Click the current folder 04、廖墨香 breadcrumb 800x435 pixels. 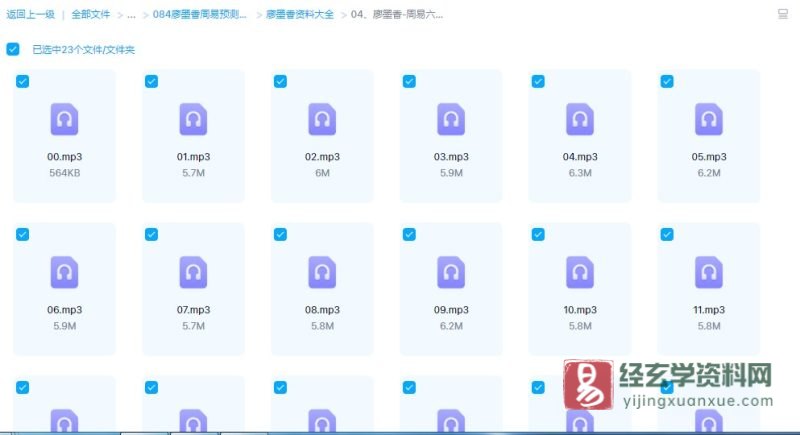(x=397, y=15)
